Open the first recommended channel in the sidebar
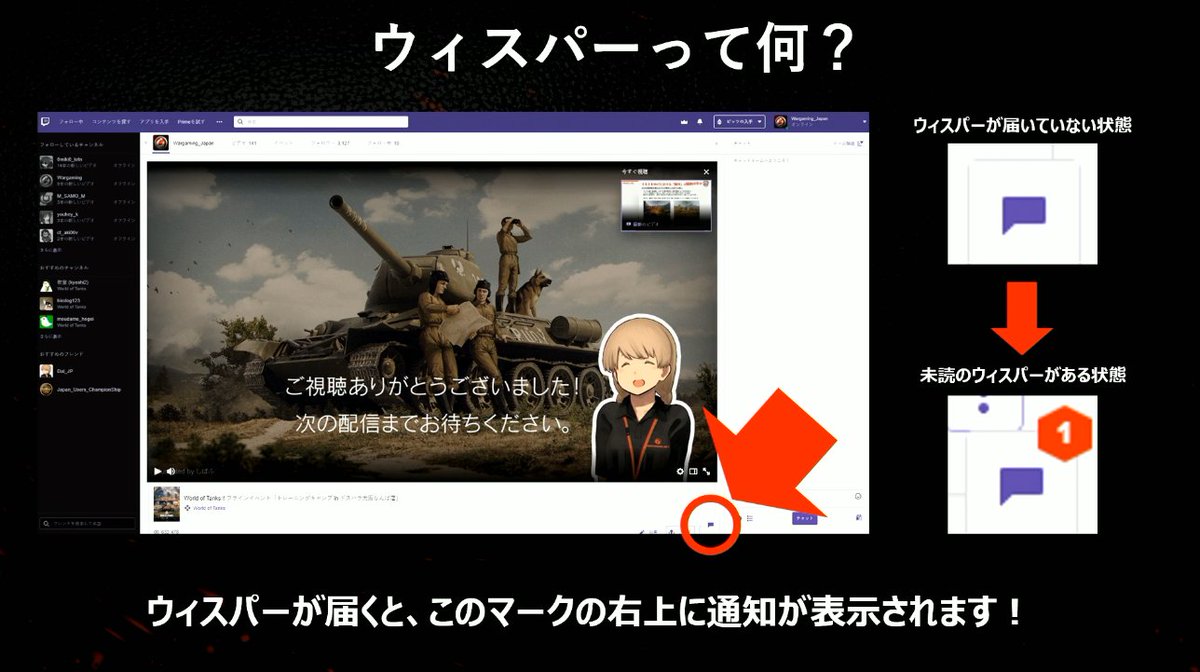 (88, 285)
